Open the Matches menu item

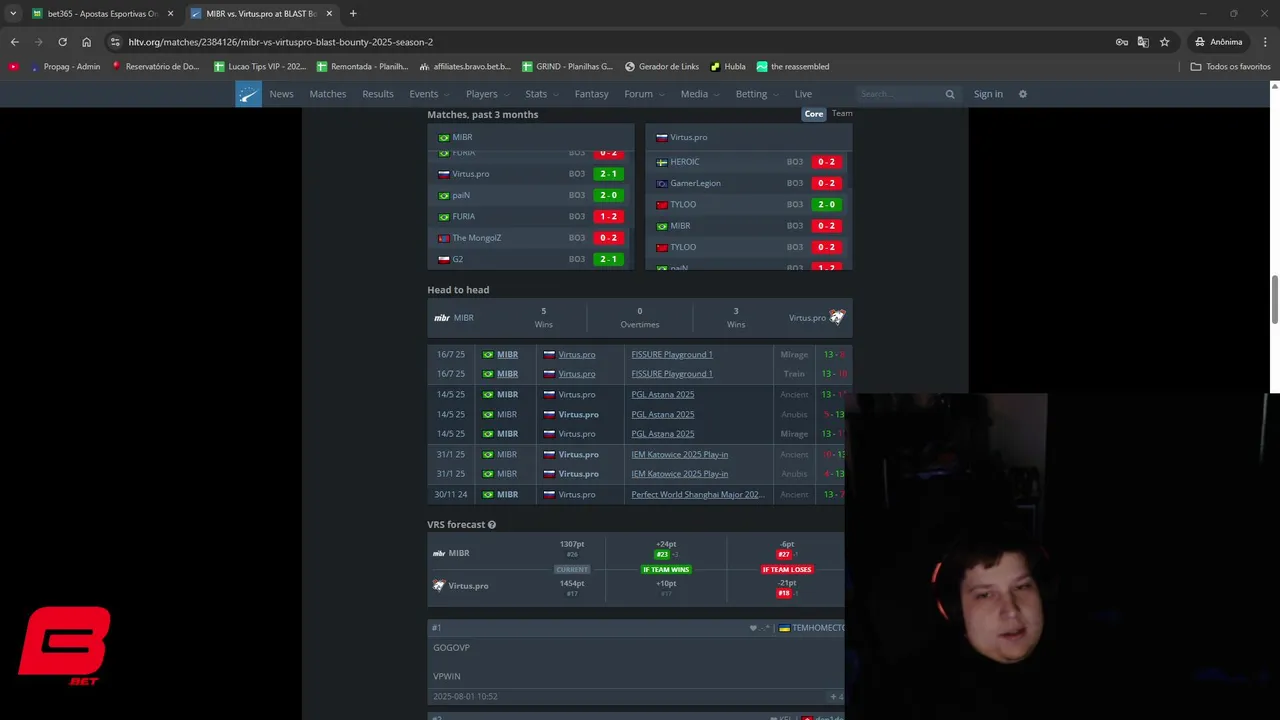[327, 94]
